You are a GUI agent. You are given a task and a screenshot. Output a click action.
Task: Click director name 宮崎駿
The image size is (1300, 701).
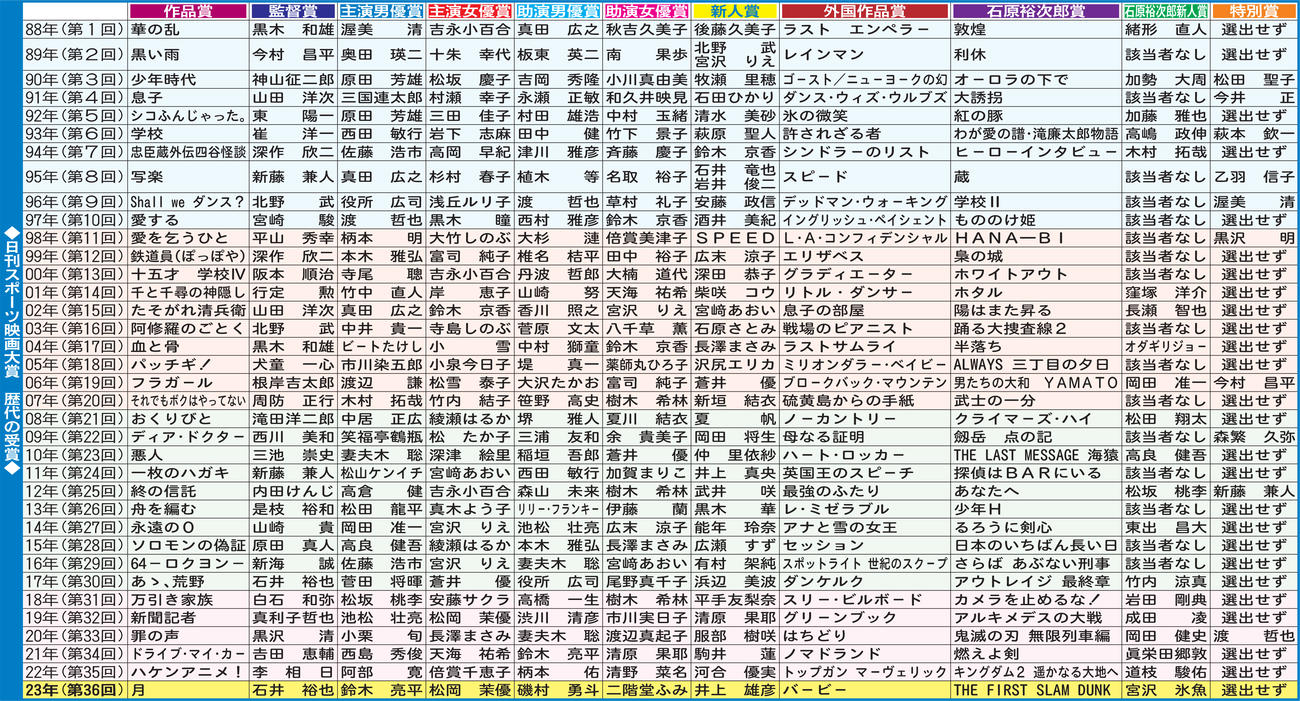pyautogui.click(x=292, y=219)
